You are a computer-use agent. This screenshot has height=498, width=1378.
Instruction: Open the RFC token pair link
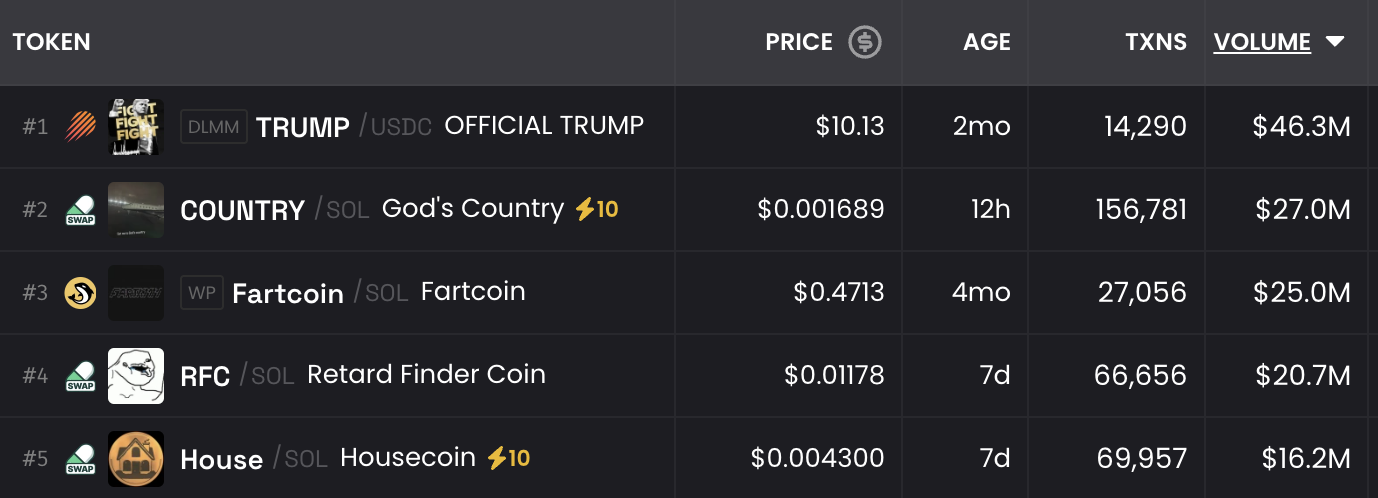coord(205,376)
